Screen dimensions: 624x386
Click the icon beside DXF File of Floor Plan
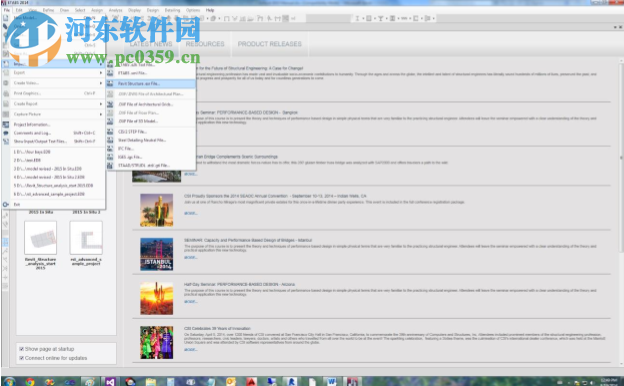coord(110,113)
